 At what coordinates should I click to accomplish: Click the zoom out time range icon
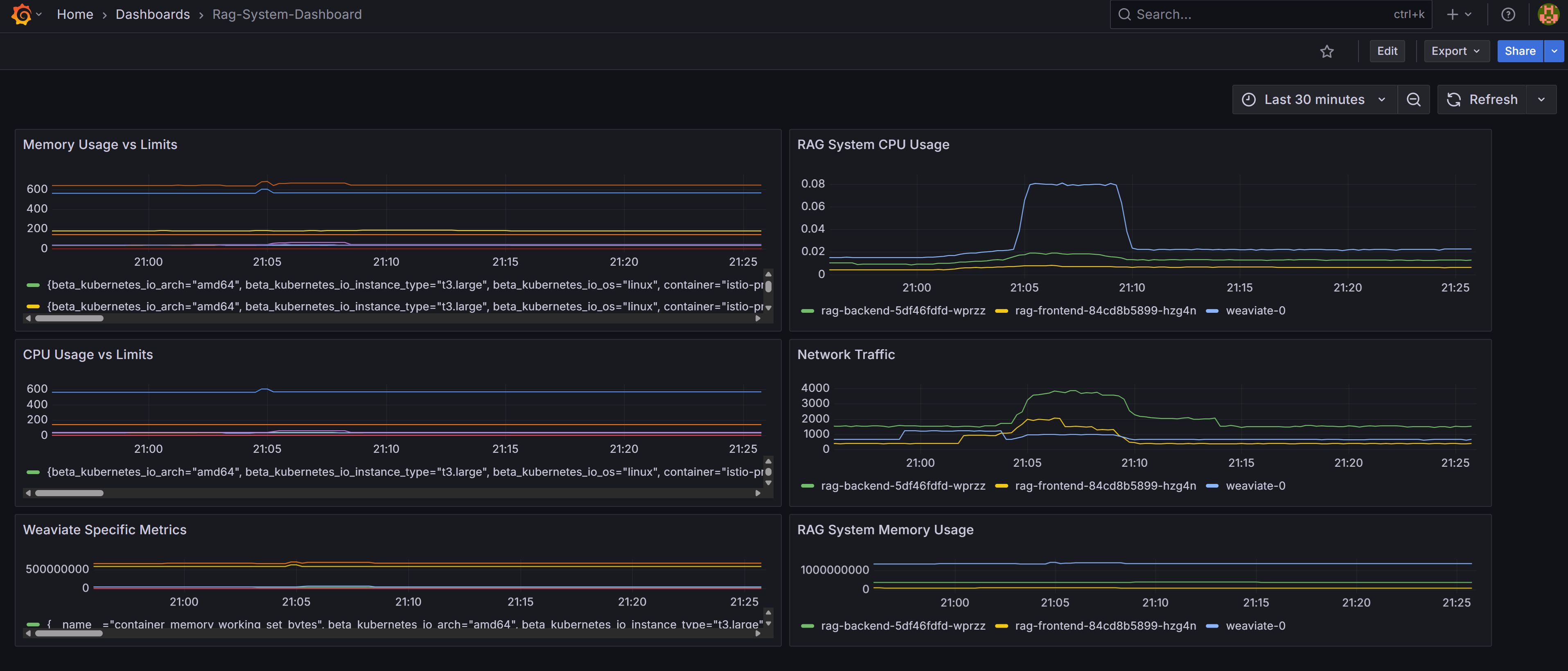tap(1413, 100)
